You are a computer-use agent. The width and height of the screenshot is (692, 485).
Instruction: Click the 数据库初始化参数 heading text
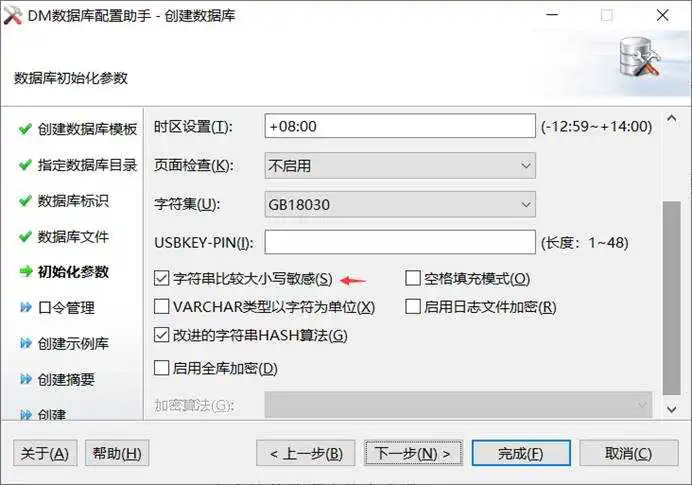click(x=71, y=78)
